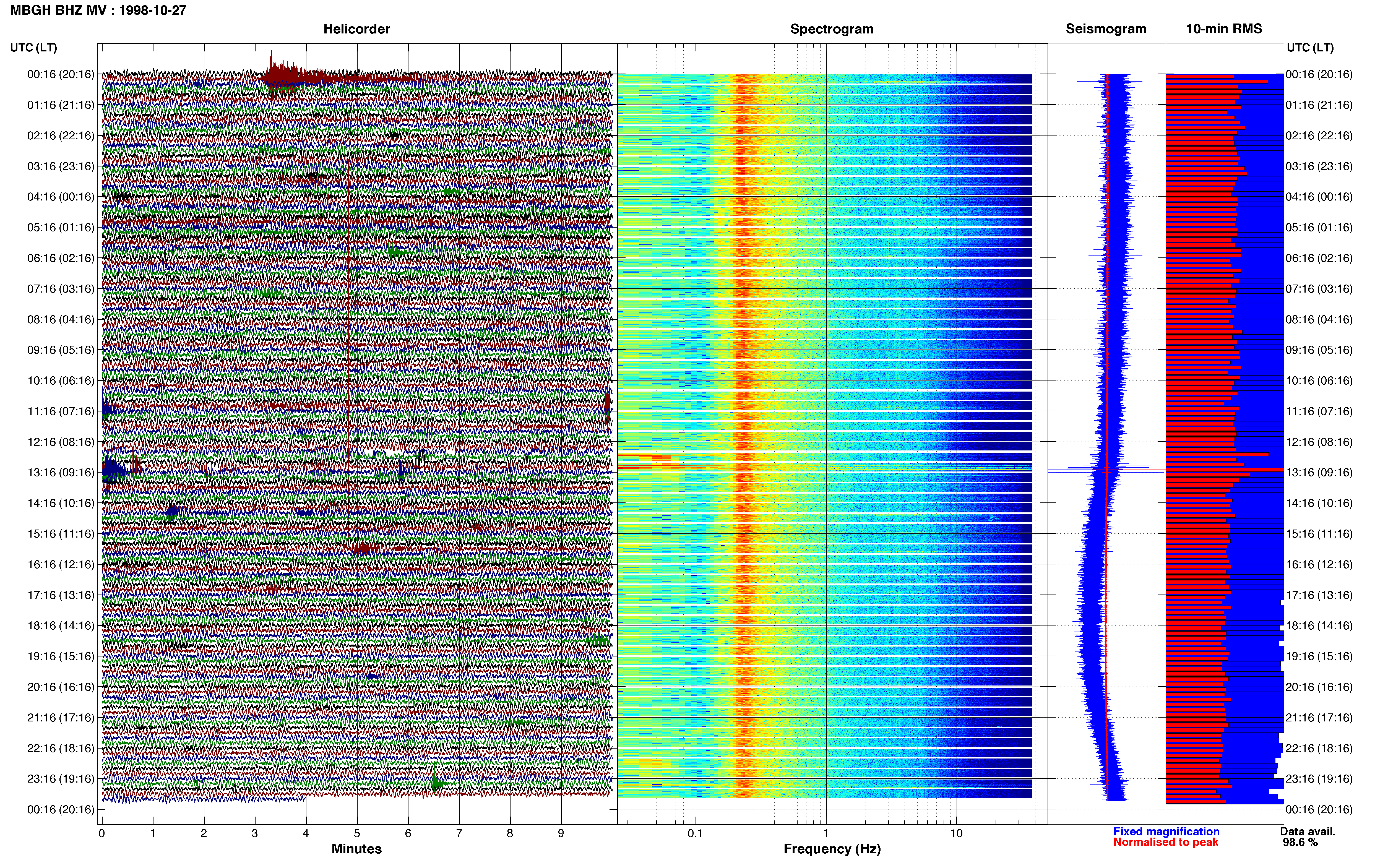1388x868 pixels.
Task: Click the left-axis time label '03:16 (23:16)'
Action: [x=61, y=166]
